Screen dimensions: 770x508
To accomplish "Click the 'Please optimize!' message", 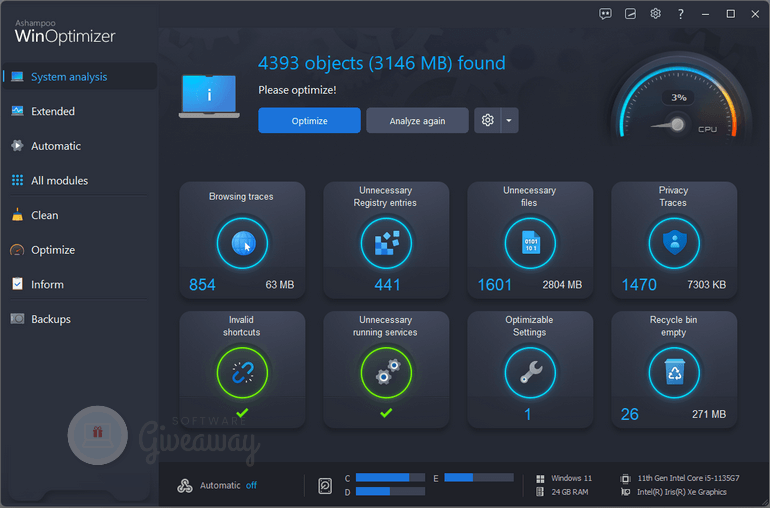I will 297,90.
